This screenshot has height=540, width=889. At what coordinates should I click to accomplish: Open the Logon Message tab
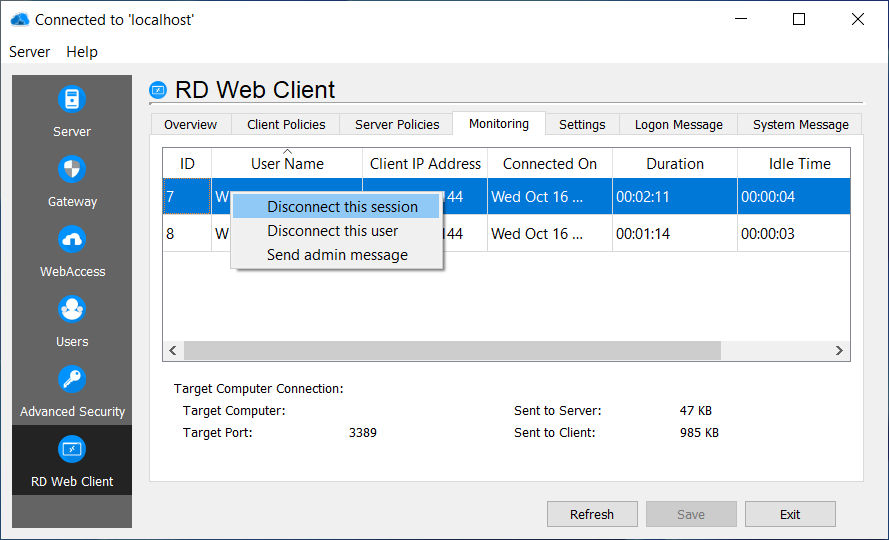(679, 124)
